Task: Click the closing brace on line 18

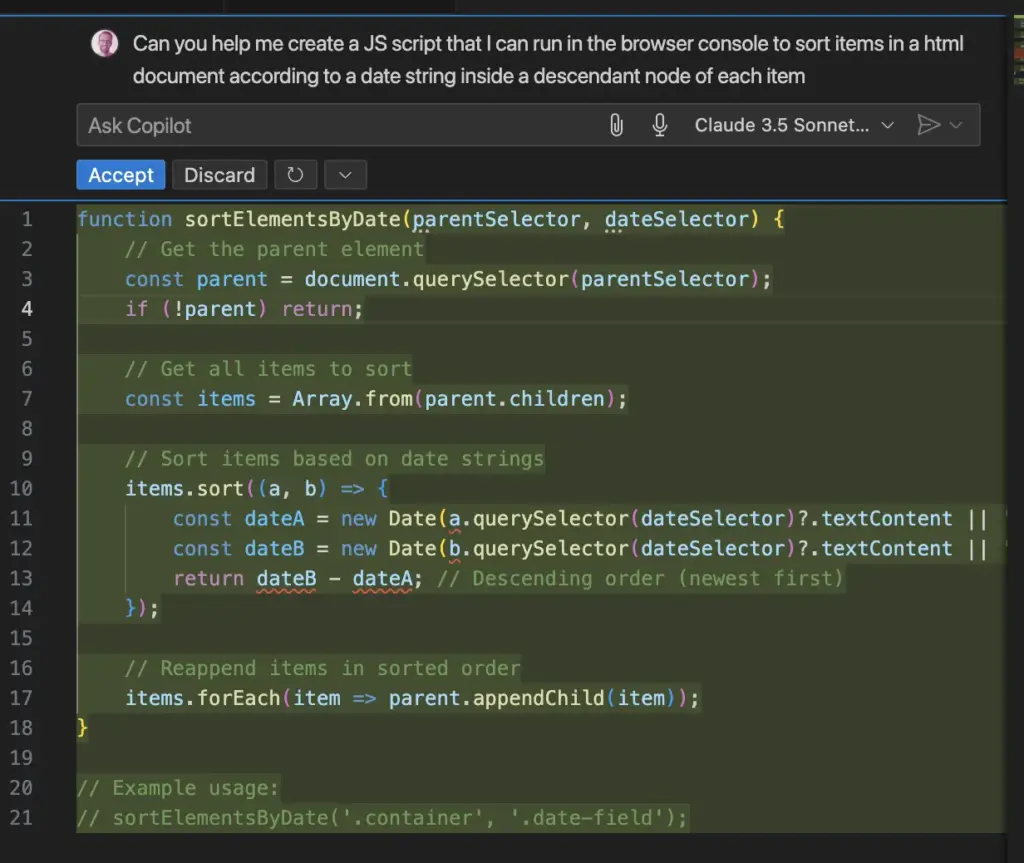Action: pyautogui.click(x=82, y=728)
